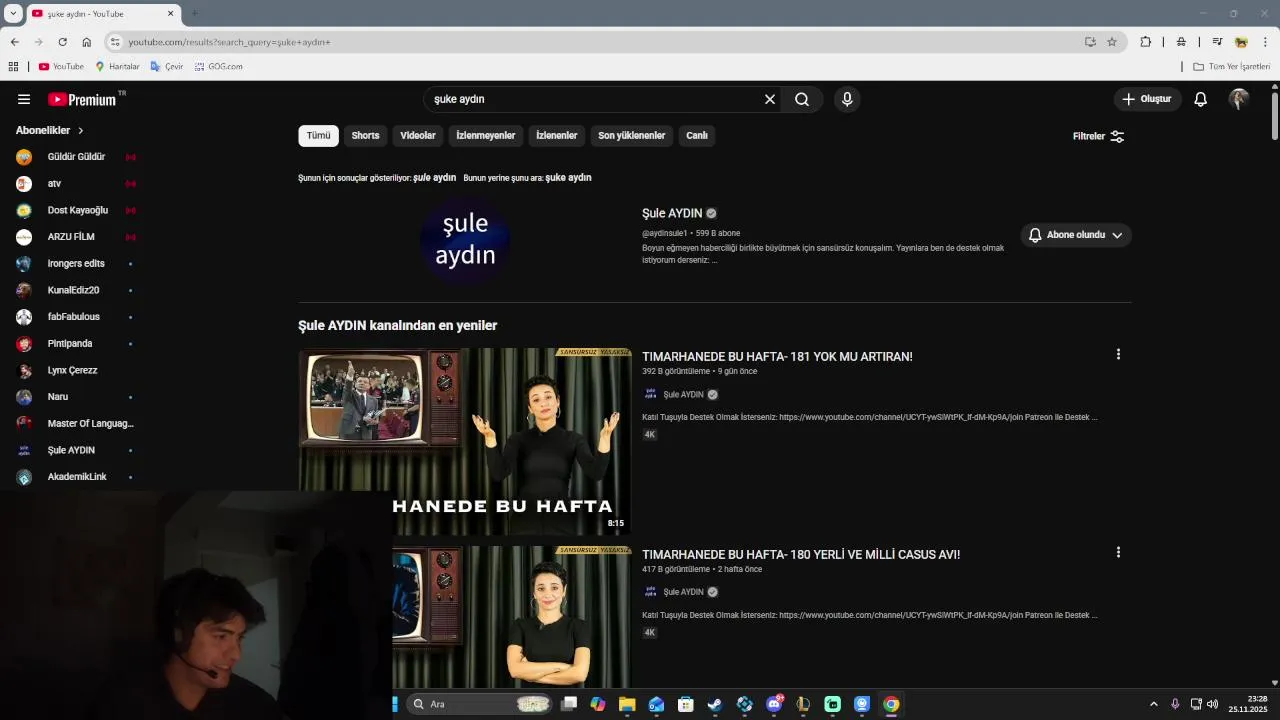
Task: Open Chrome extensions puzzle icon
Action: 1146,42
